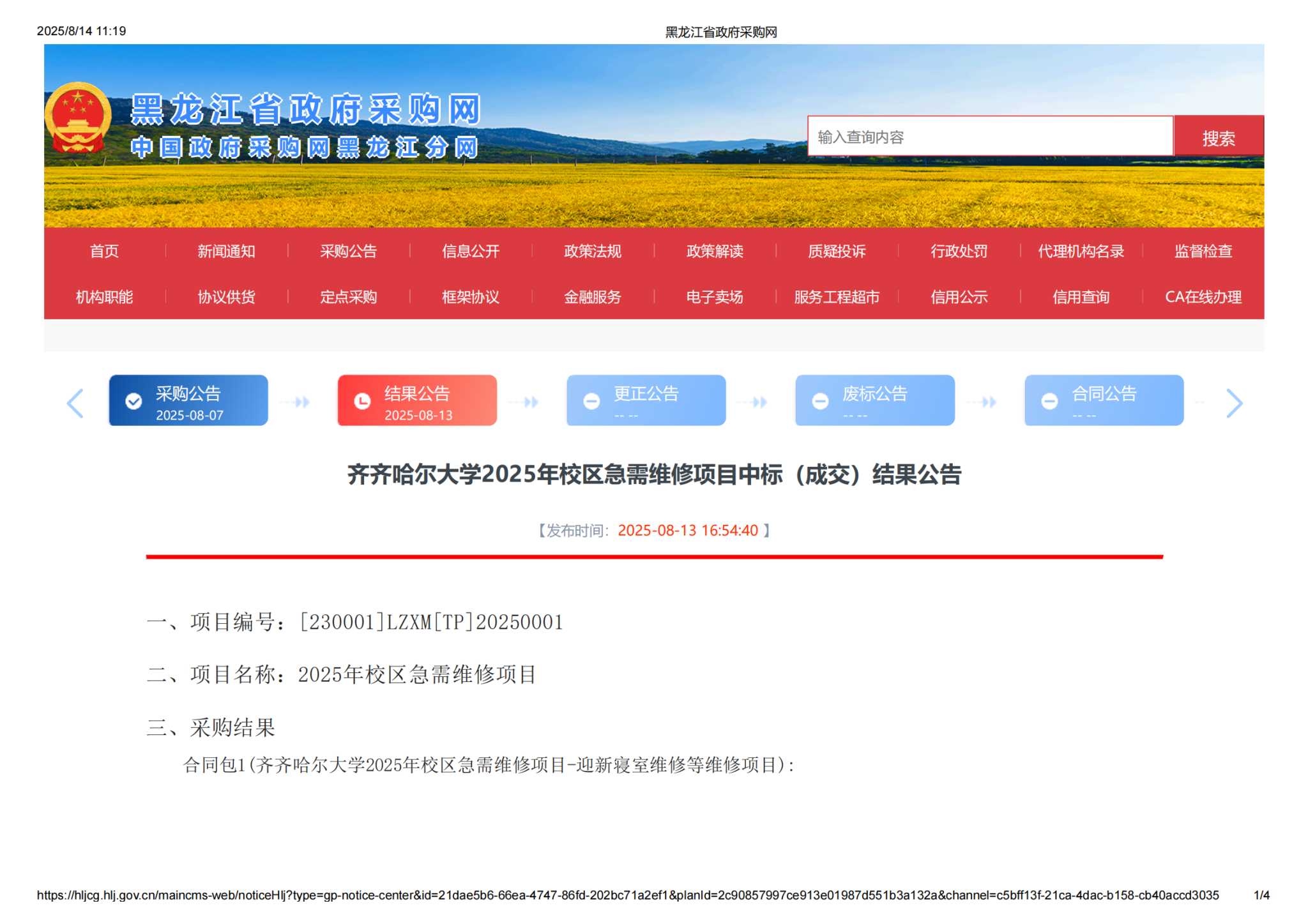Click the left arrow of timeline
This screenshot has width=1308, height=924.
coord(75,403)
